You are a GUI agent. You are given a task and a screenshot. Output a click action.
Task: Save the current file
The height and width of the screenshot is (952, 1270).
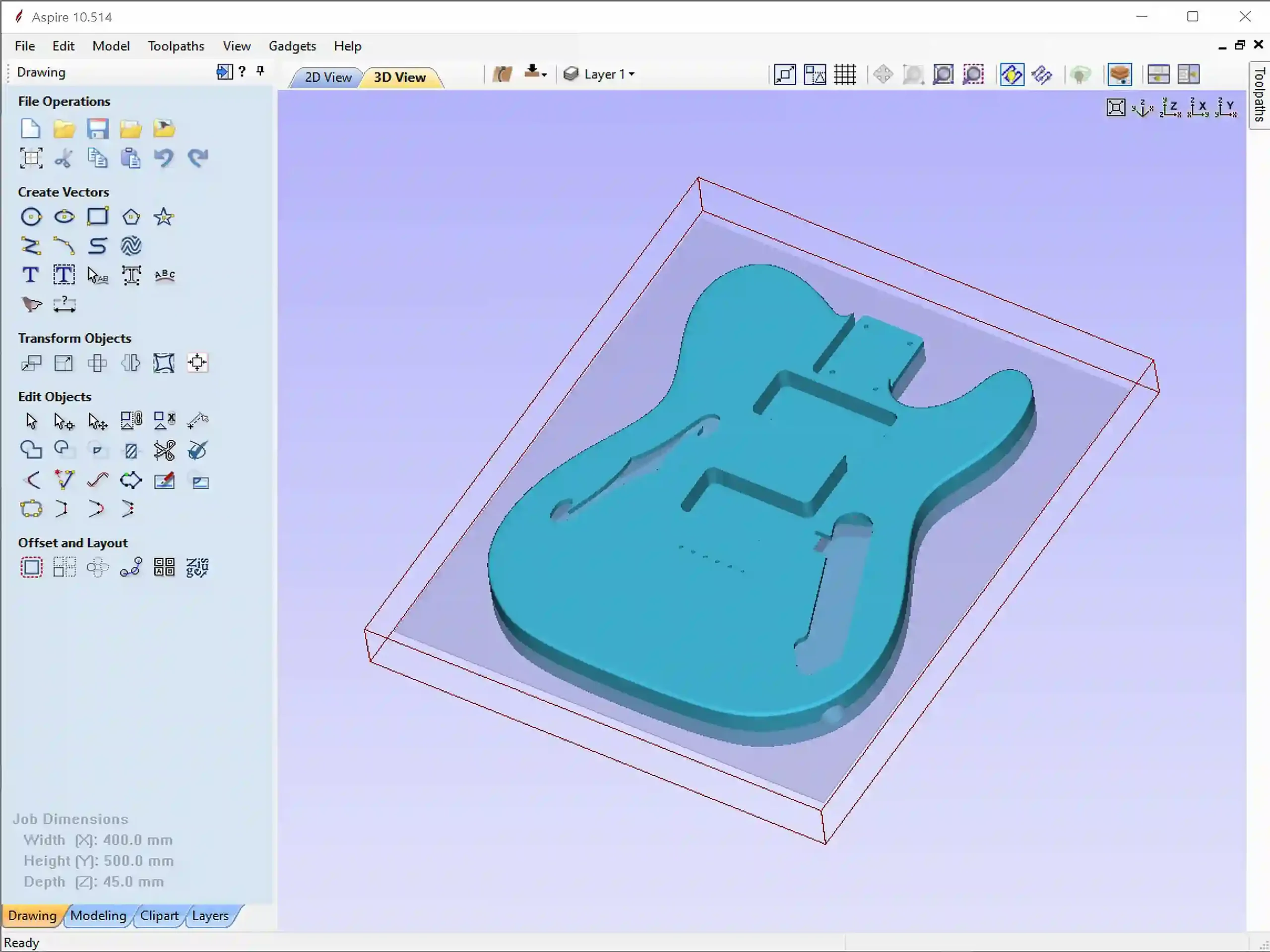(98, 128)
